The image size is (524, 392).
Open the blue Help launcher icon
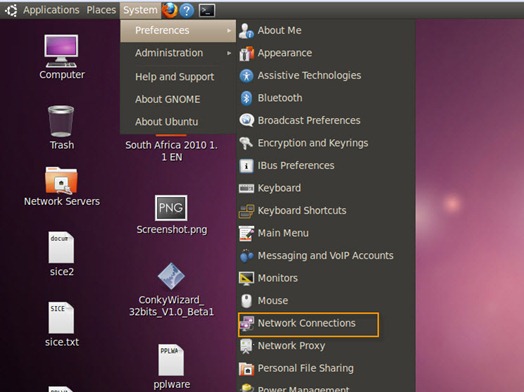click(186, 11)
